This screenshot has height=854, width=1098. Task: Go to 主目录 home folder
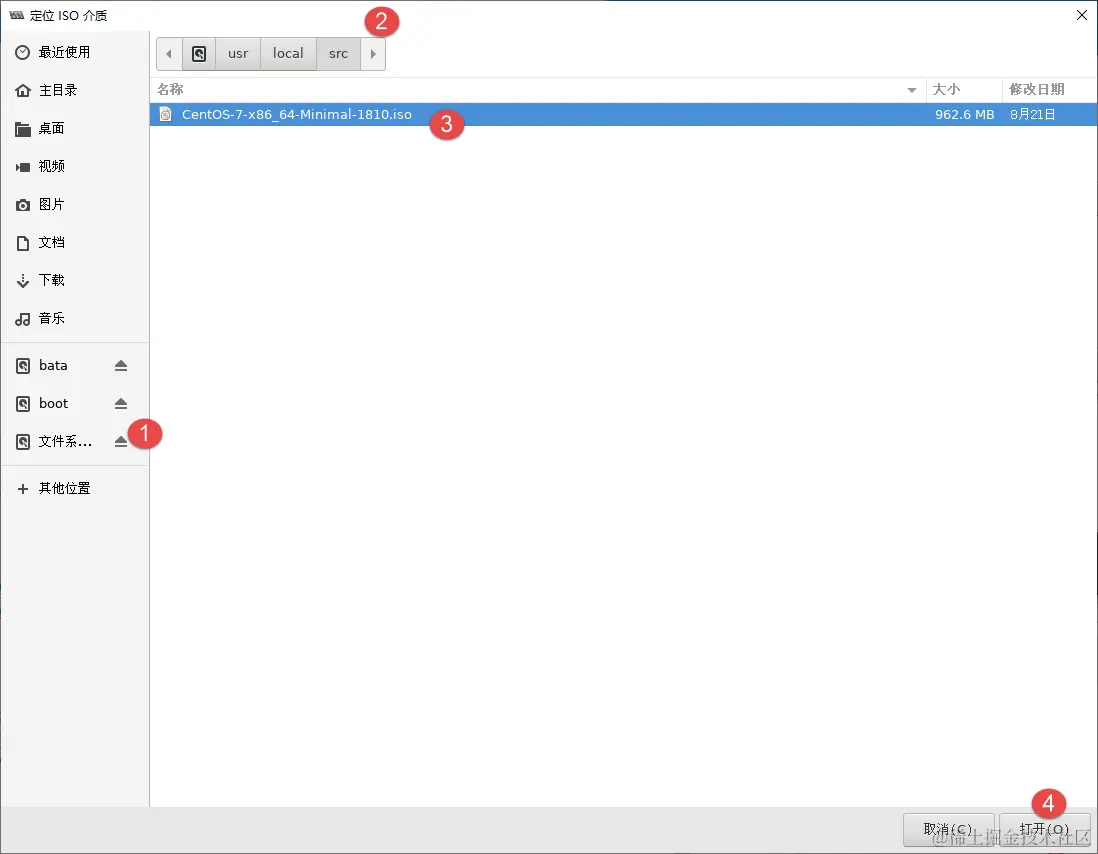pos(75,90)
